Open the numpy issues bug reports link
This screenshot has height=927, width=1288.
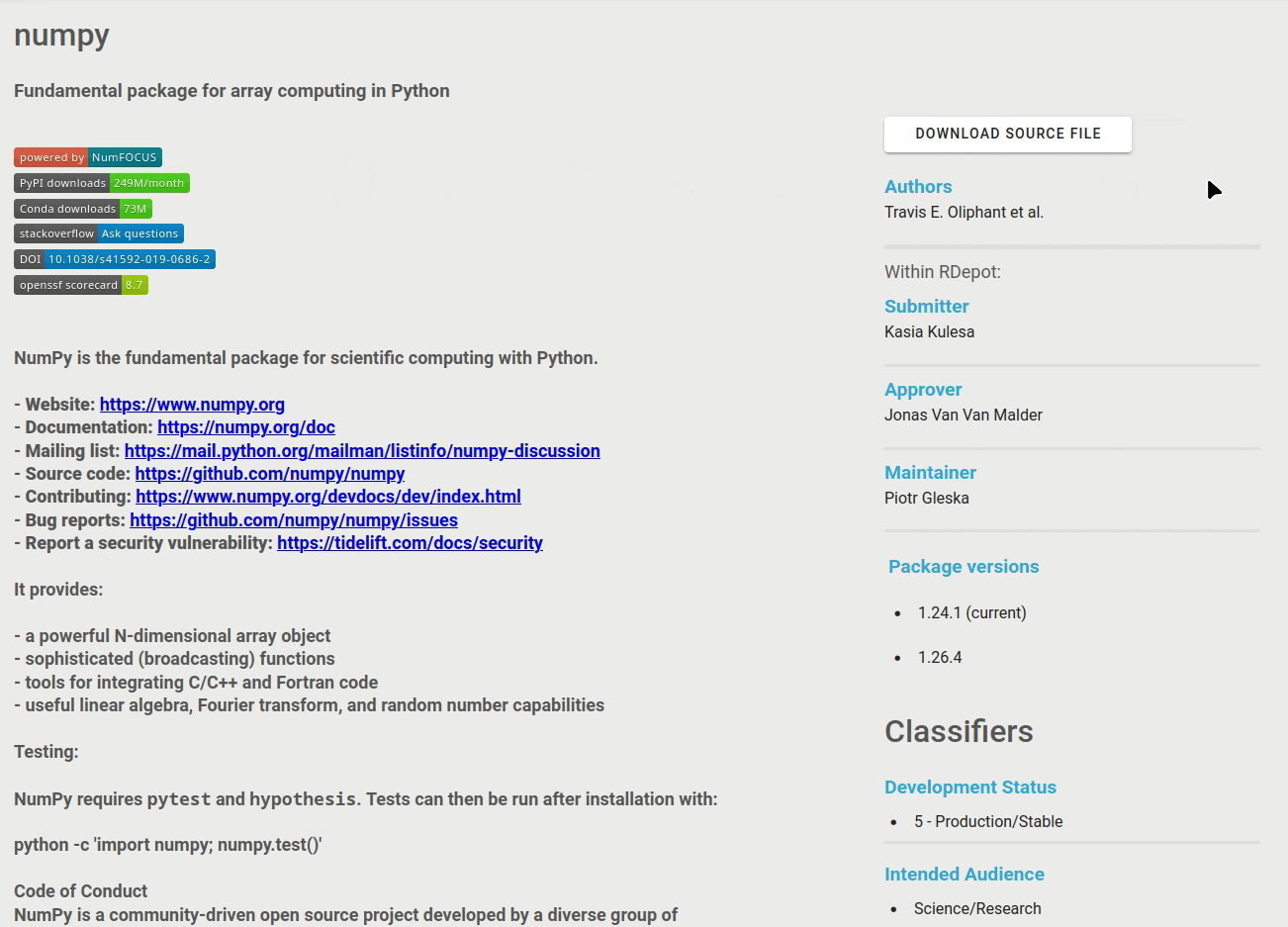[x=294, y=520]
